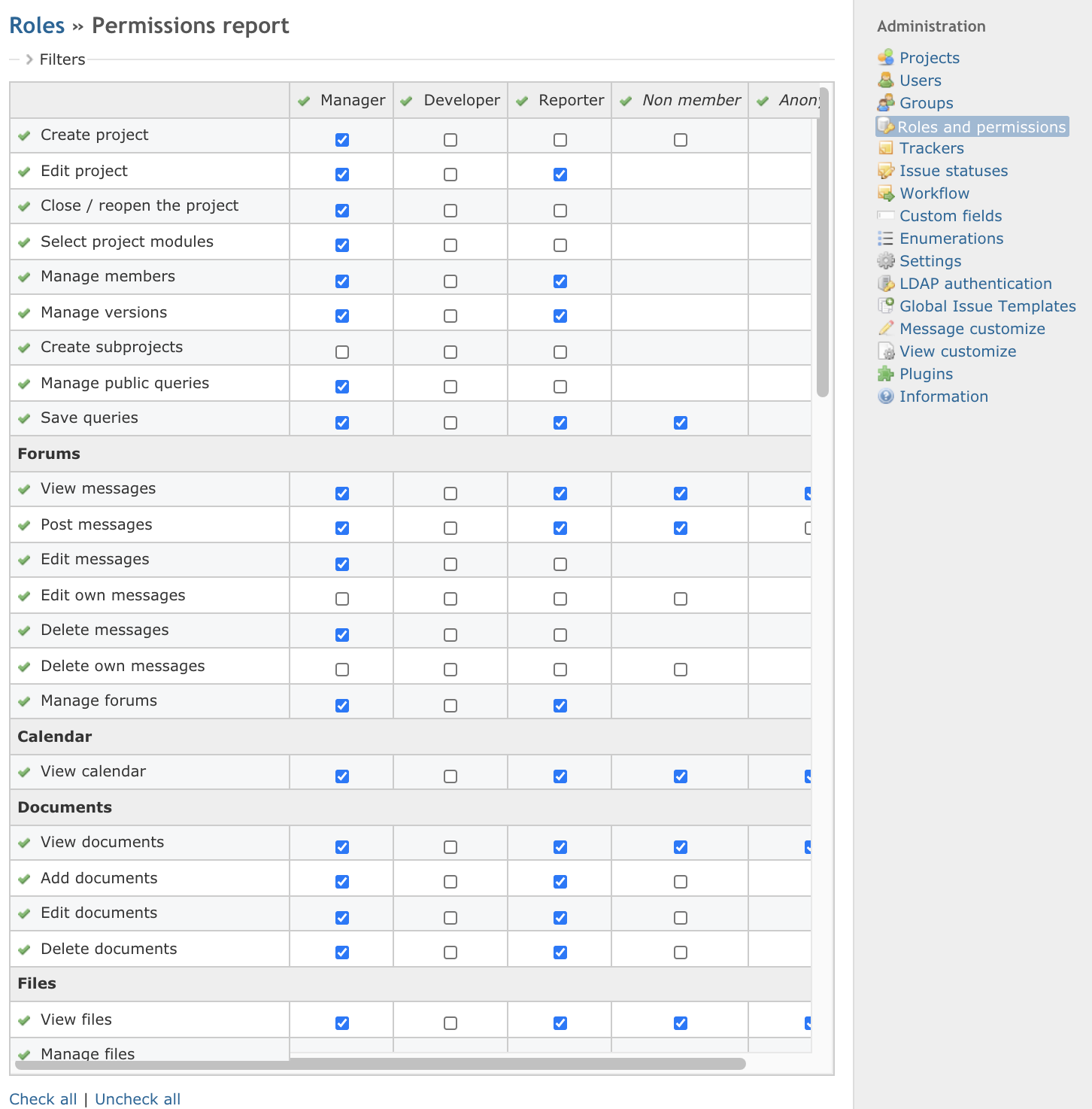
Task: Open Global Issue Templates page
Action: pos(987,306)
